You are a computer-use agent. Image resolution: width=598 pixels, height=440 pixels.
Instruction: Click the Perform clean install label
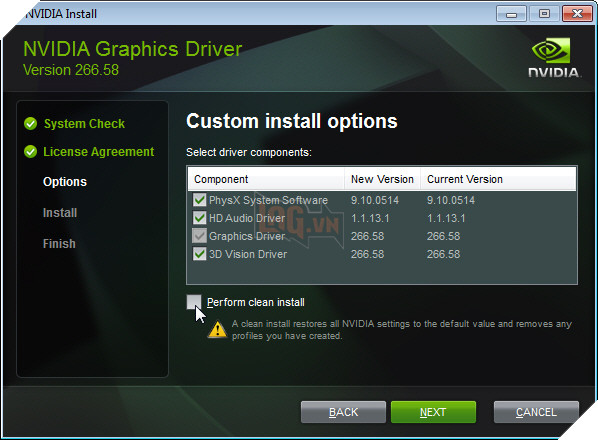tap(256, 302)
